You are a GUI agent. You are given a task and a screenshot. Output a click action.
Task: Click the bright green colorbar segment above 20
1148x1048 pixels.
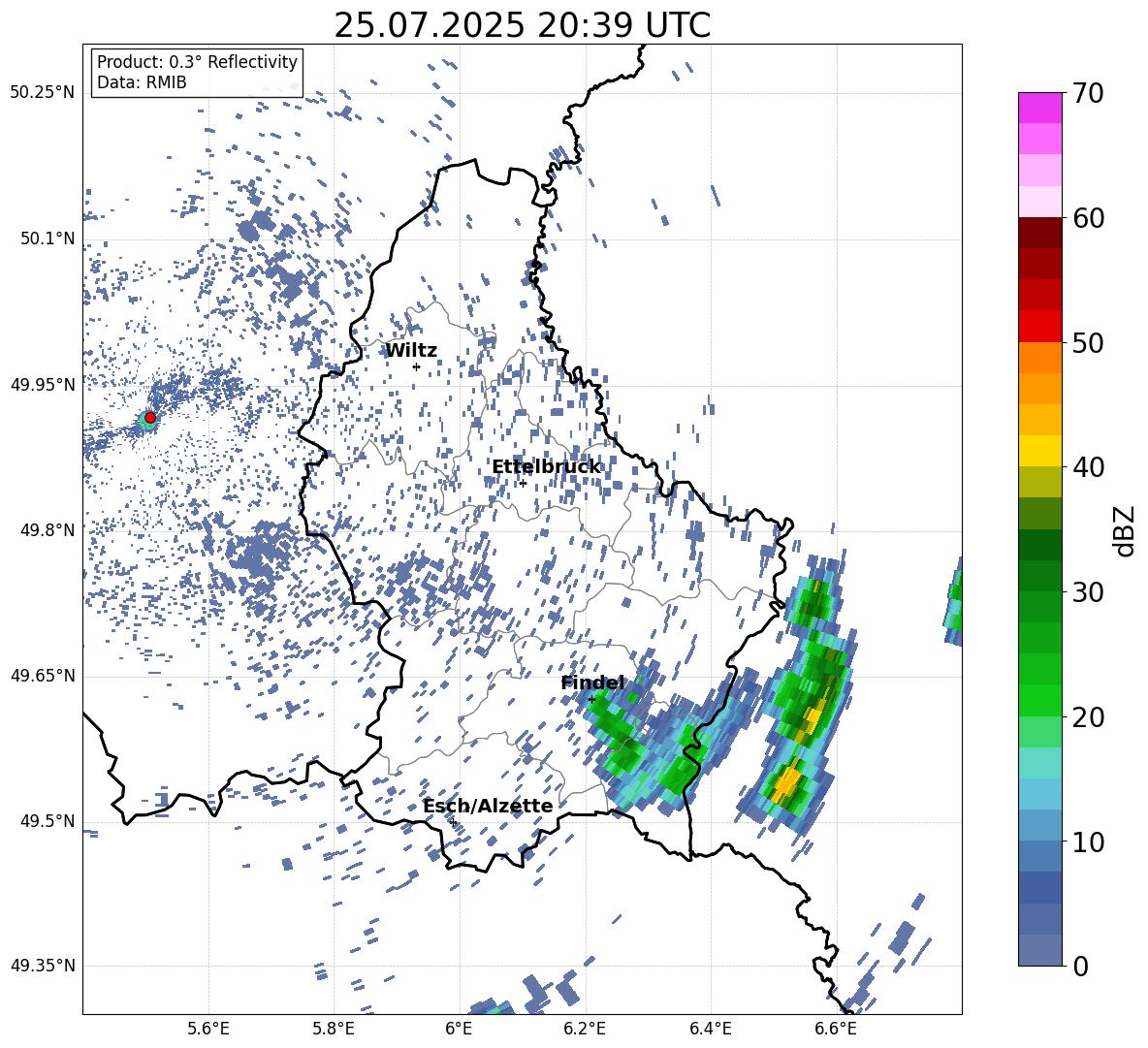pyautogui.click(x=1039, y=700)
